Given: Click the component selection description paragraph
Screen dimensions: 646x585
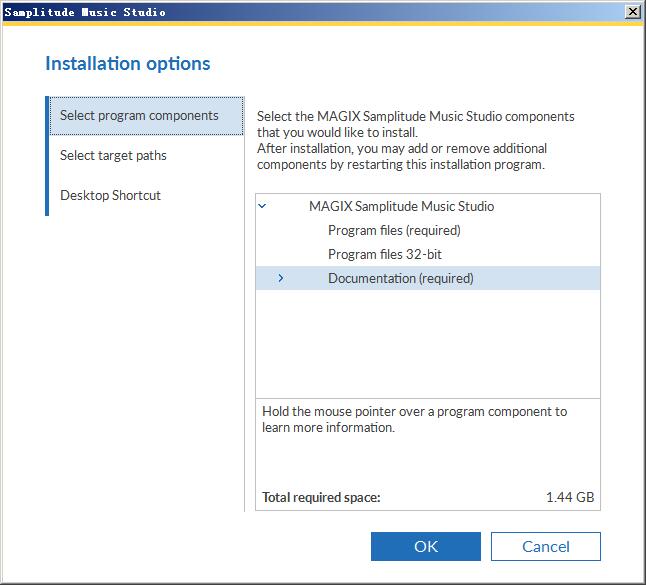Looking at the screenshot, I should (415, 140).
